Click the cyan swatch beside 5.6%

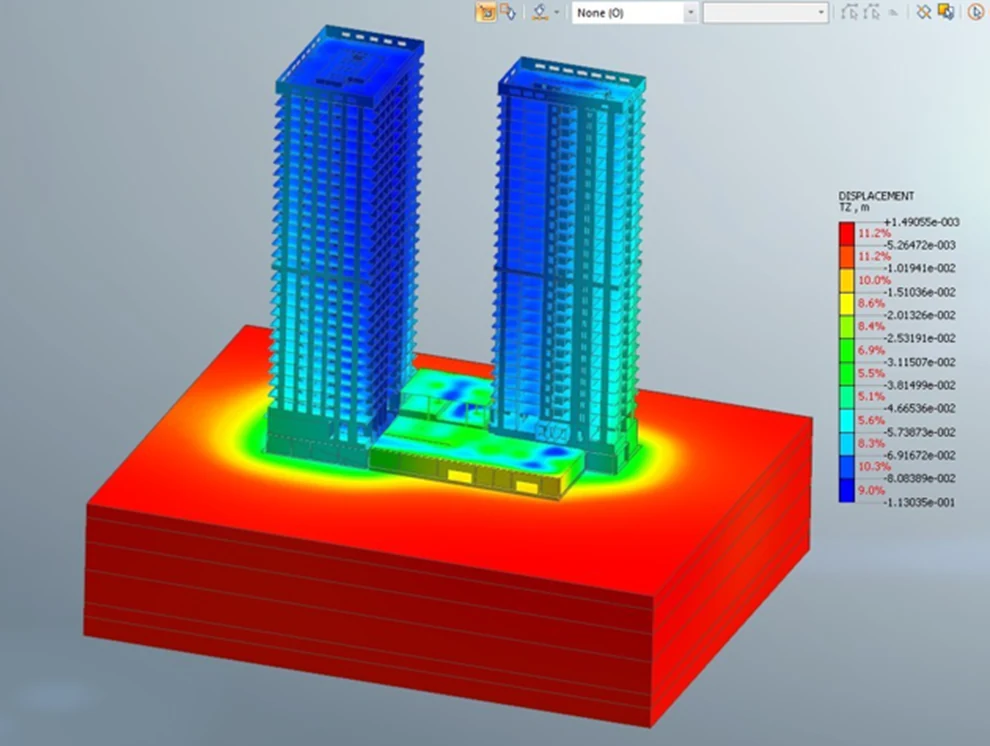pyautogui.click(x=847, y=420)
